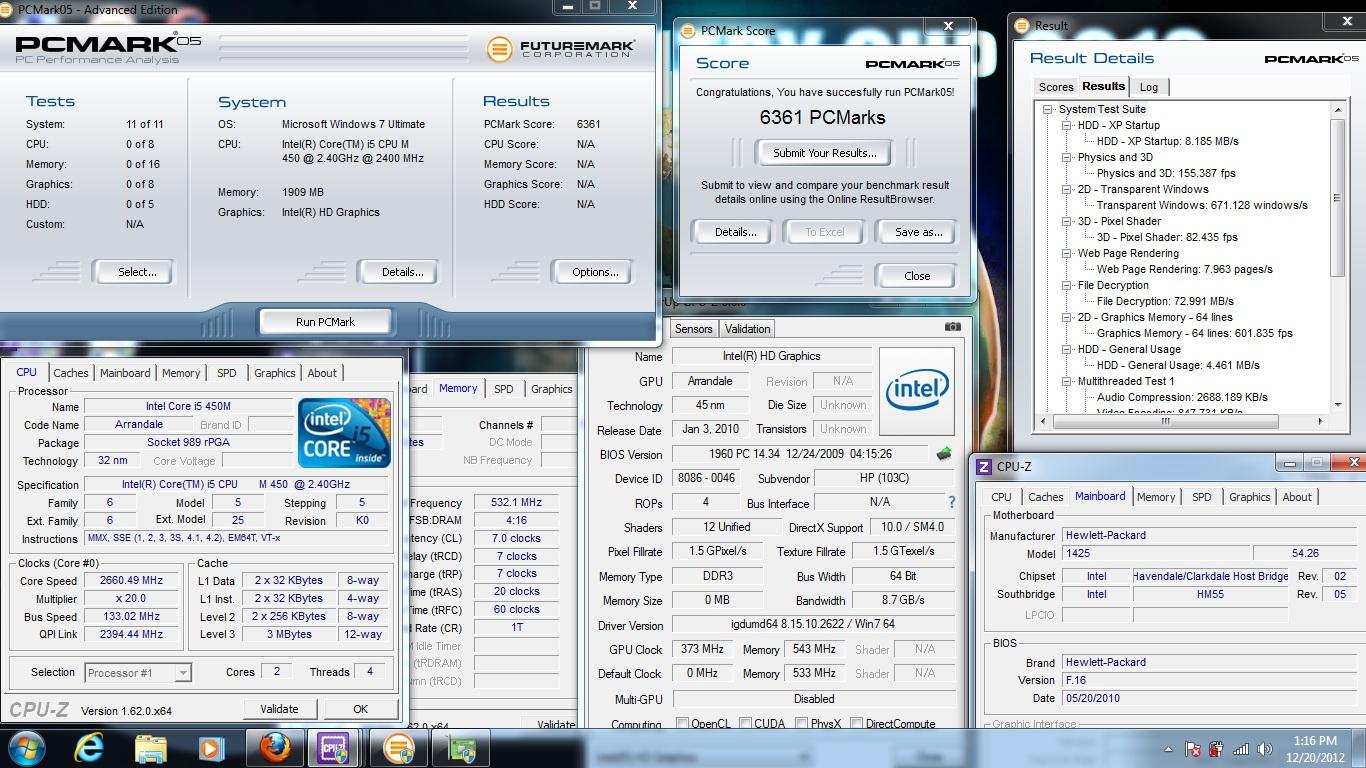Open Windows Media Player taskbar icon

coord(210,748)
